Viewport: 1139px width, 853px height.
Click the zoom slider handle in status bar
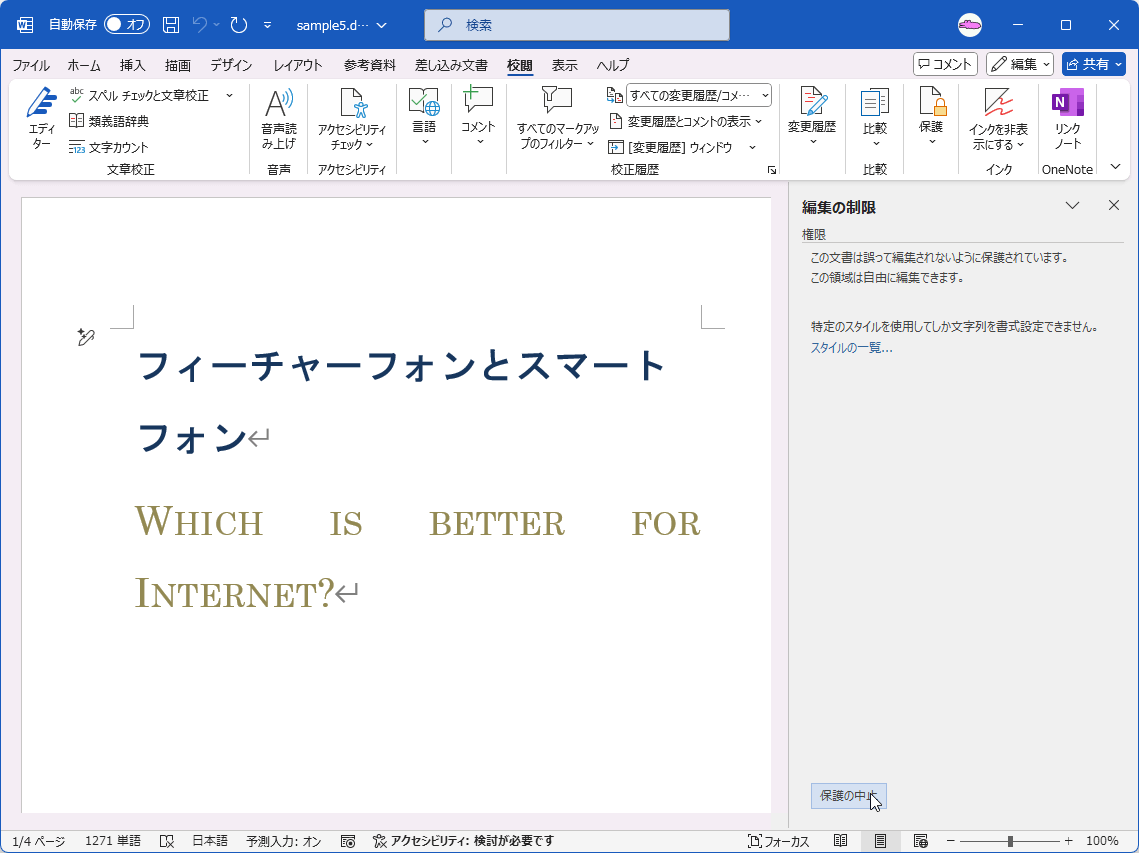pos(1010,841)
